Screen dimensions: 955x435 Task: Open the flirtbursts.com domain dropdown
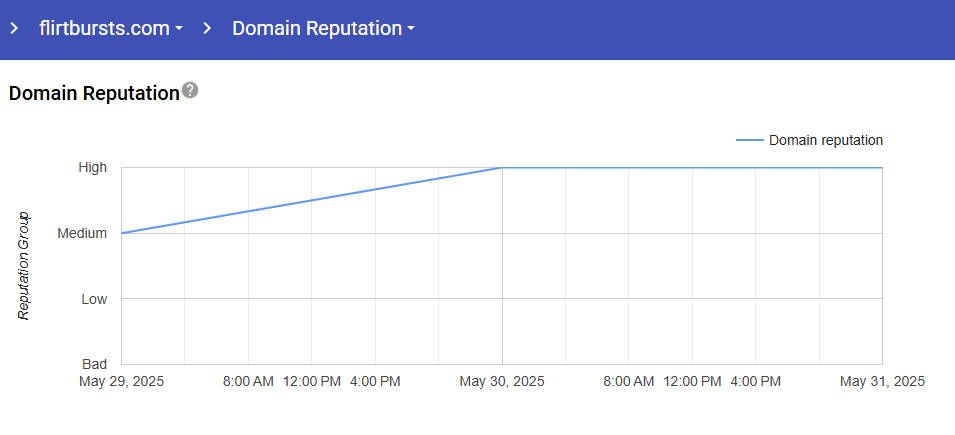point(110,28)
